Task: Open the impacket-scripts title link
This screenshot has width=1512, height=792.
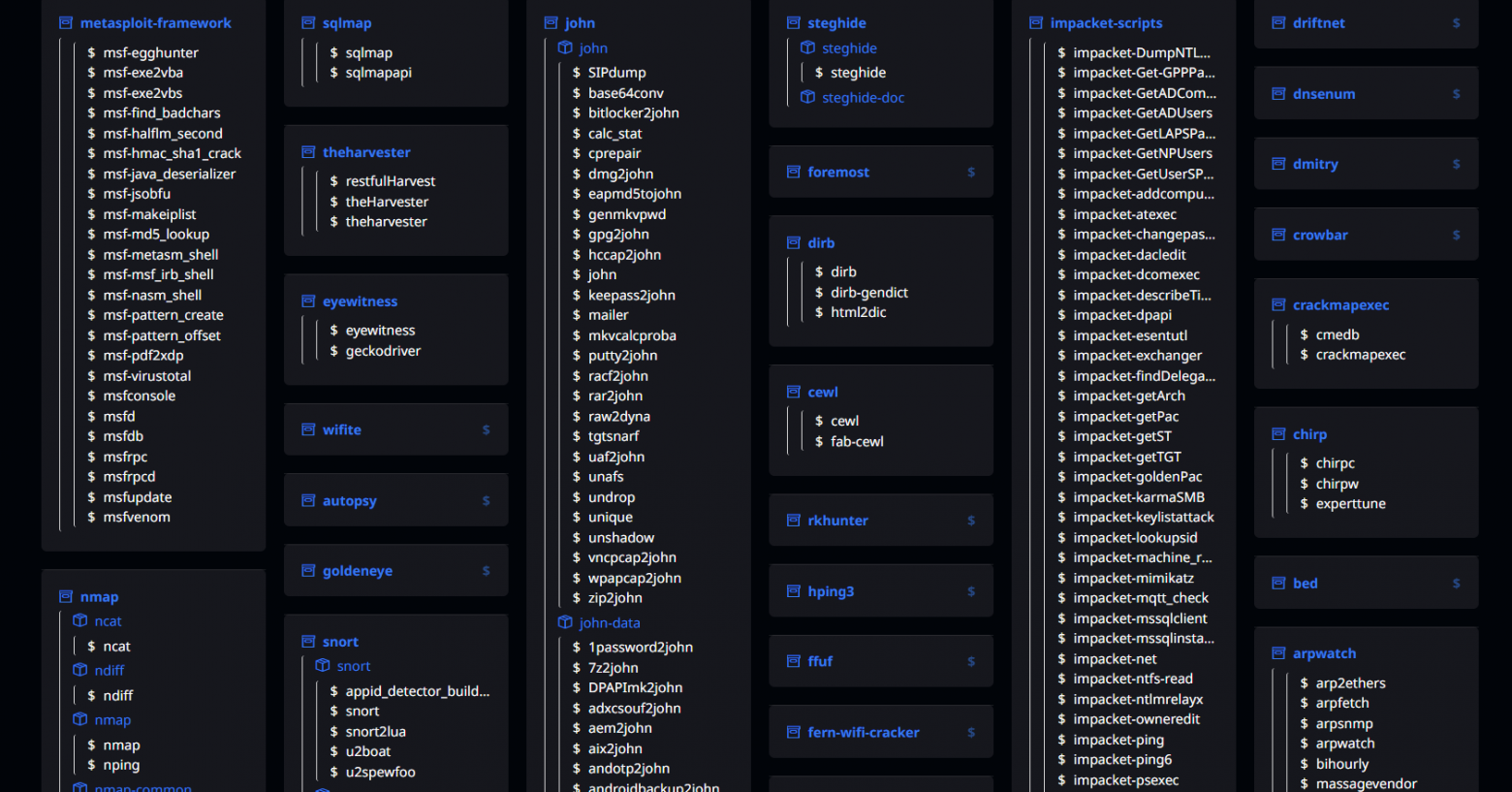Action: click(x=1106, y=23)
